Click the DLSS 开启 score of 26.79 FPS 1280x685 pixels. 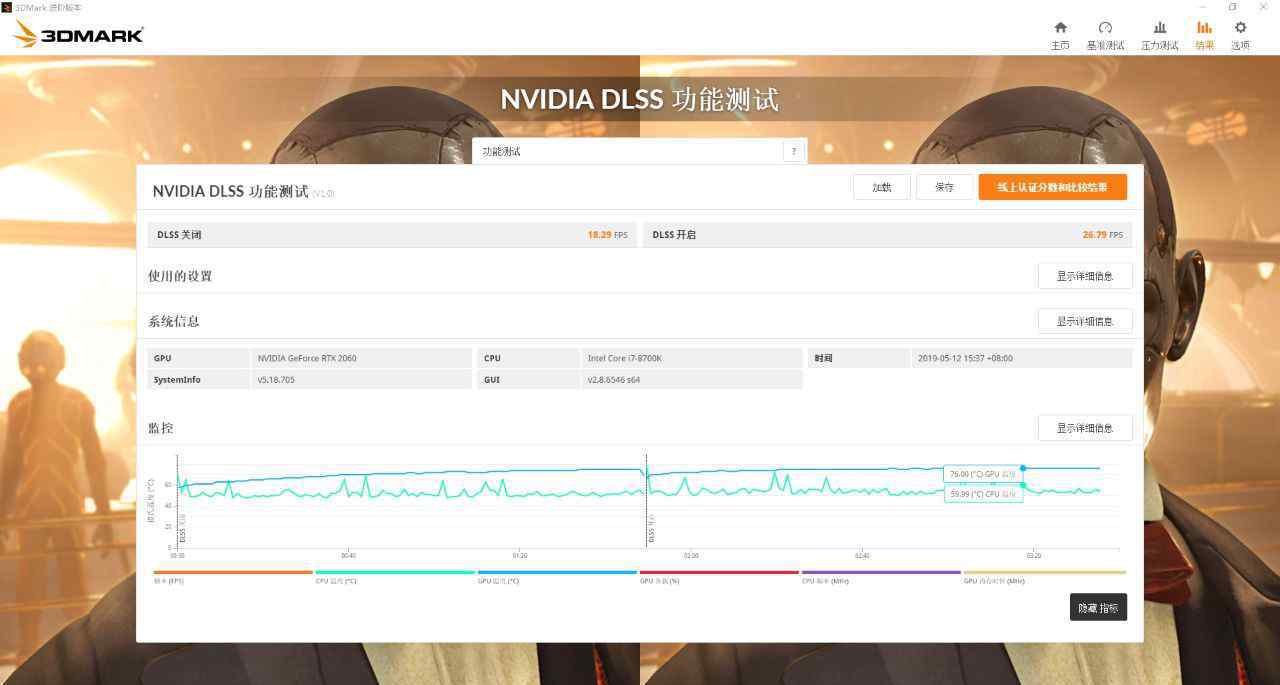pos(1102,235)
